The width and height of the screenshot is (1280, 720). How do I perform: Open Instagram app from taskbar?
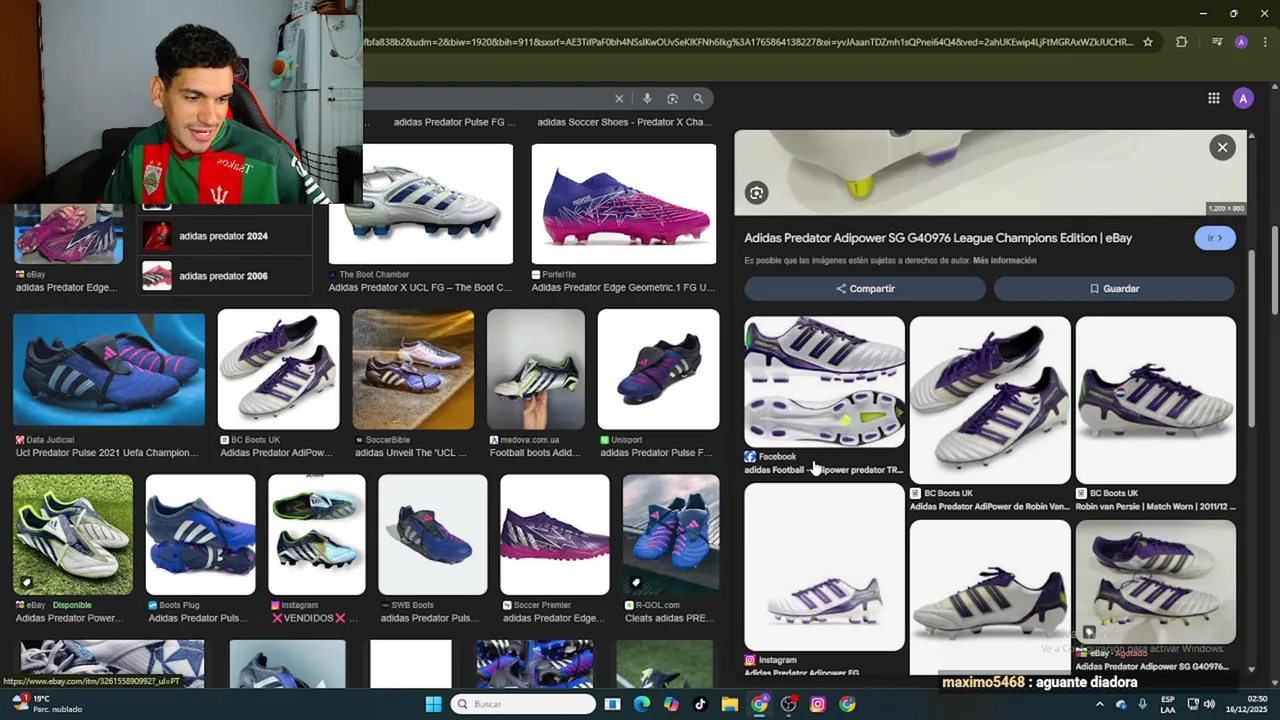(x=818, y=704)
